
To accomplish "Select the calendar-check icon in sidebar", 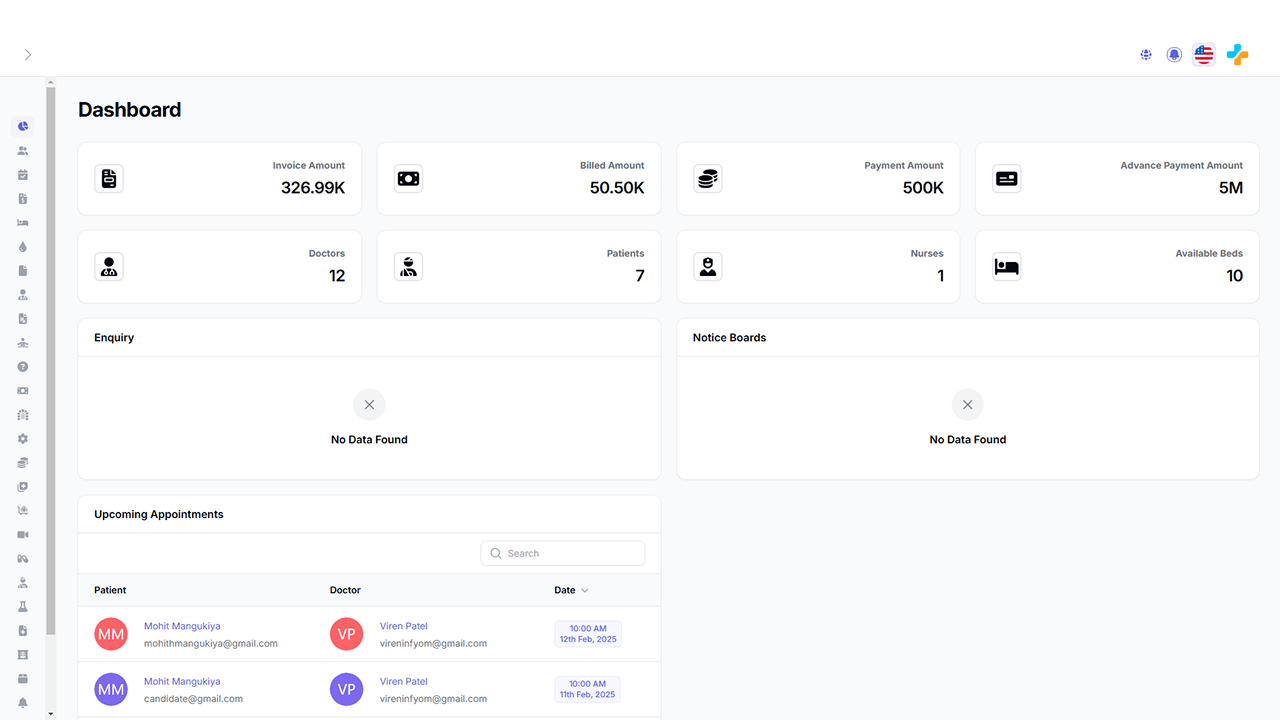I will pos(23,175).
